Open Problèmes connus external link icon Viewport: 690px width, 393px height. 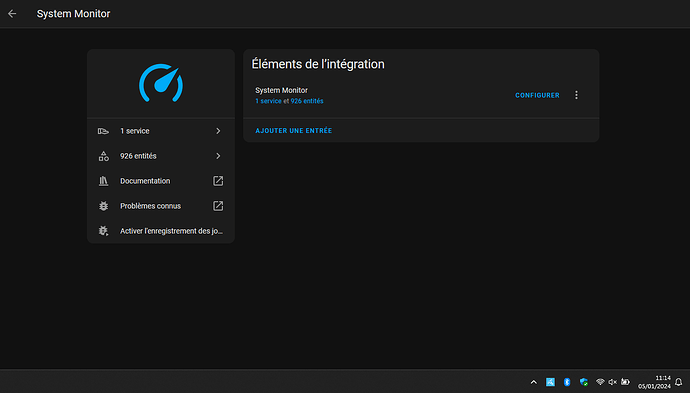pyautogui.click(x=218, y=206)
